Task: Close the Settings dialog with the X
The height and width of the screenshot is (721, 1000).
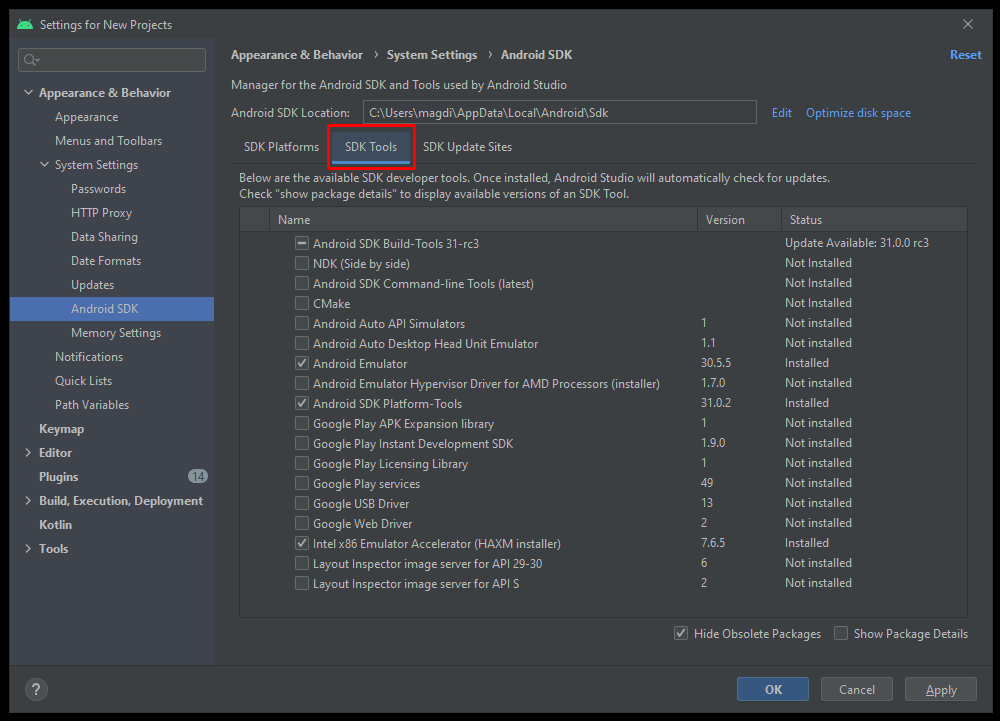Action: click(x=967, y=24)
